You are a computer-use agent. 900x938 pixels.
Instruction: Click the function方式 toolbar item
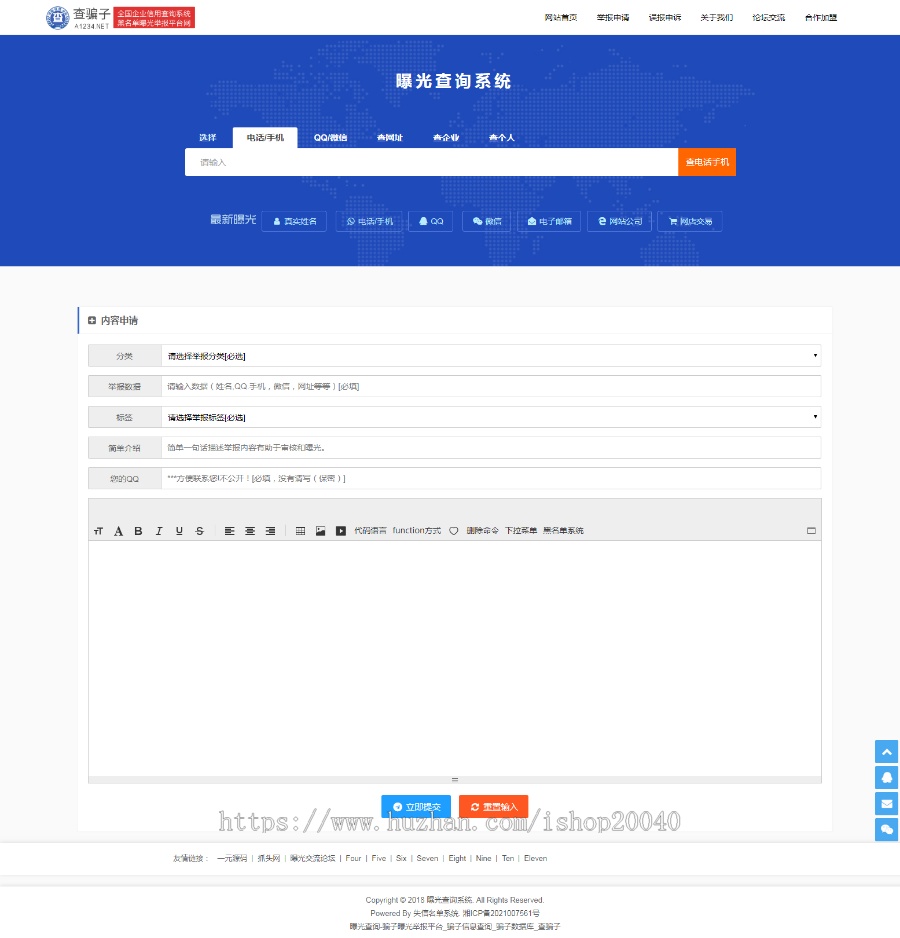click(416, 531)
